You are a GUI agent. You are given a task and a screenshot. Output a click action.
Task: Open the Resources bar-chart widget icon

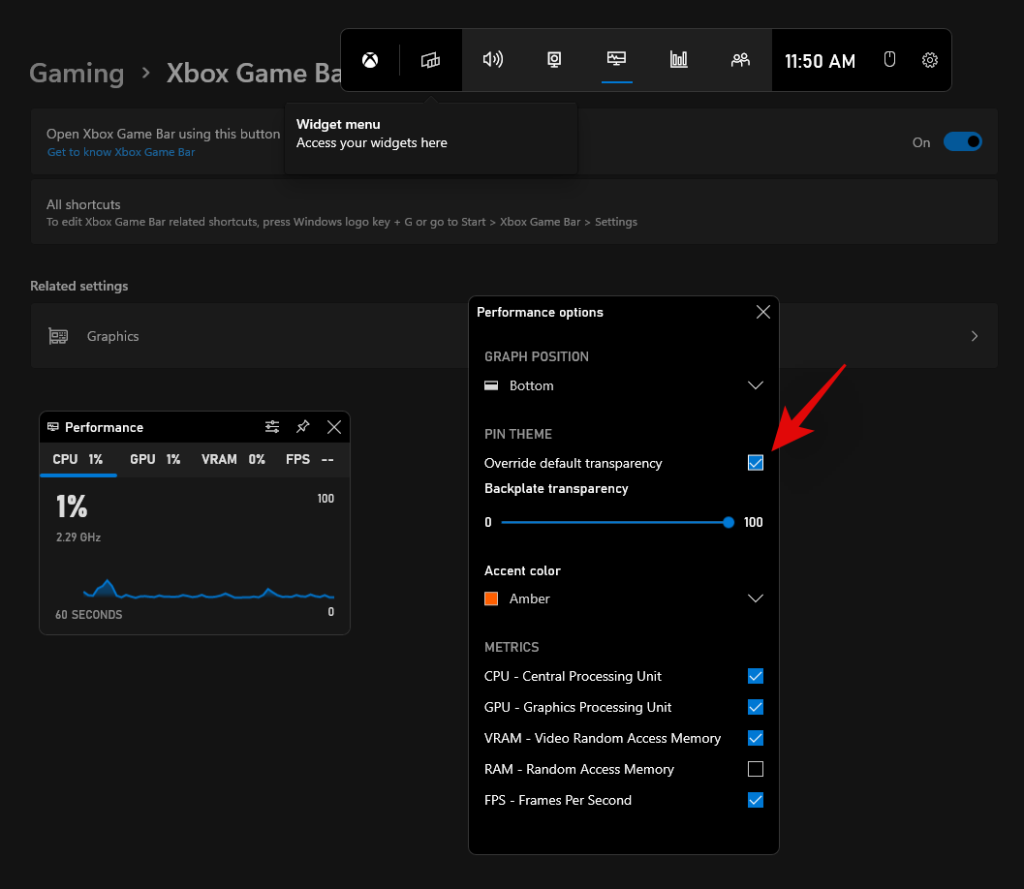[679, 59]
